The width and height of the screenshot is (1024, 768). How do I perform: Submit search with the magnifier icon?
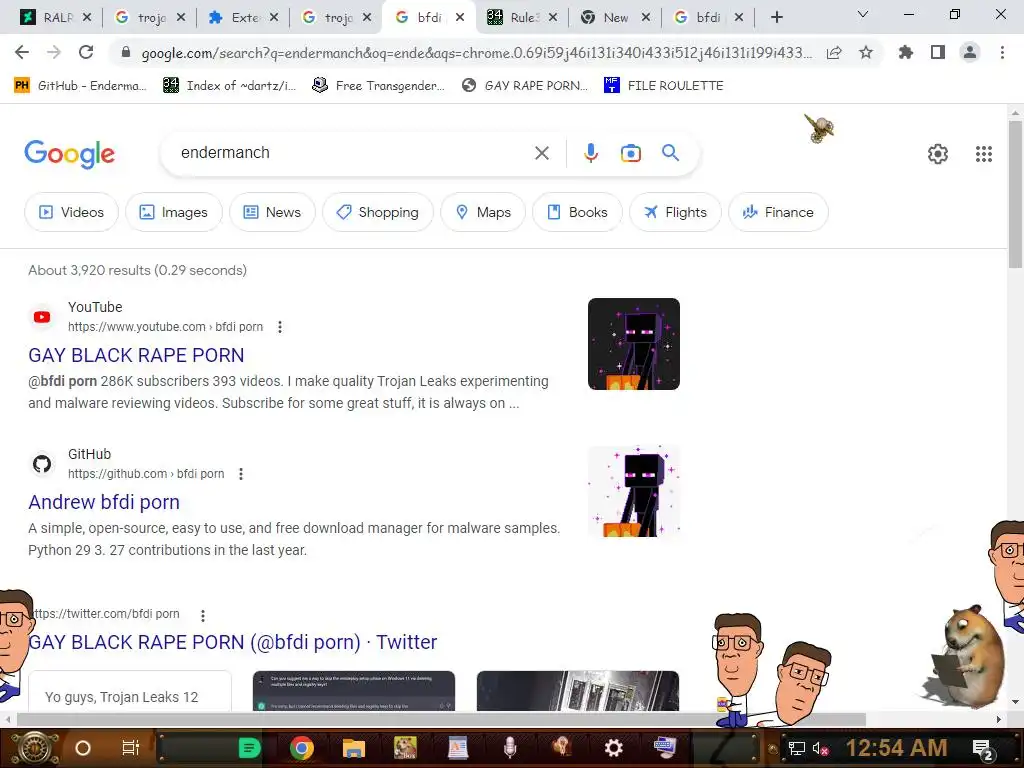670,153
